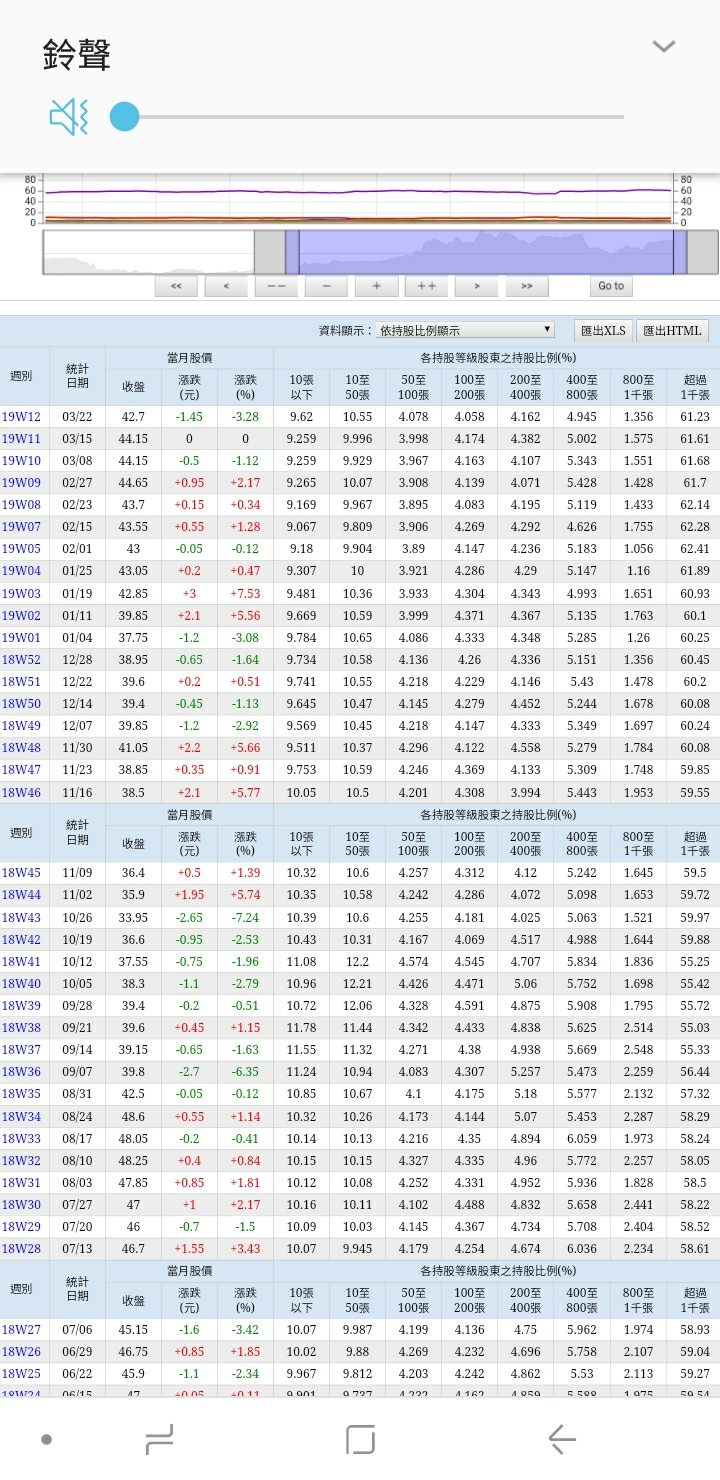720x1480 pixels.
Task: Open week link 18W50
Action: (x=21, y=704)
